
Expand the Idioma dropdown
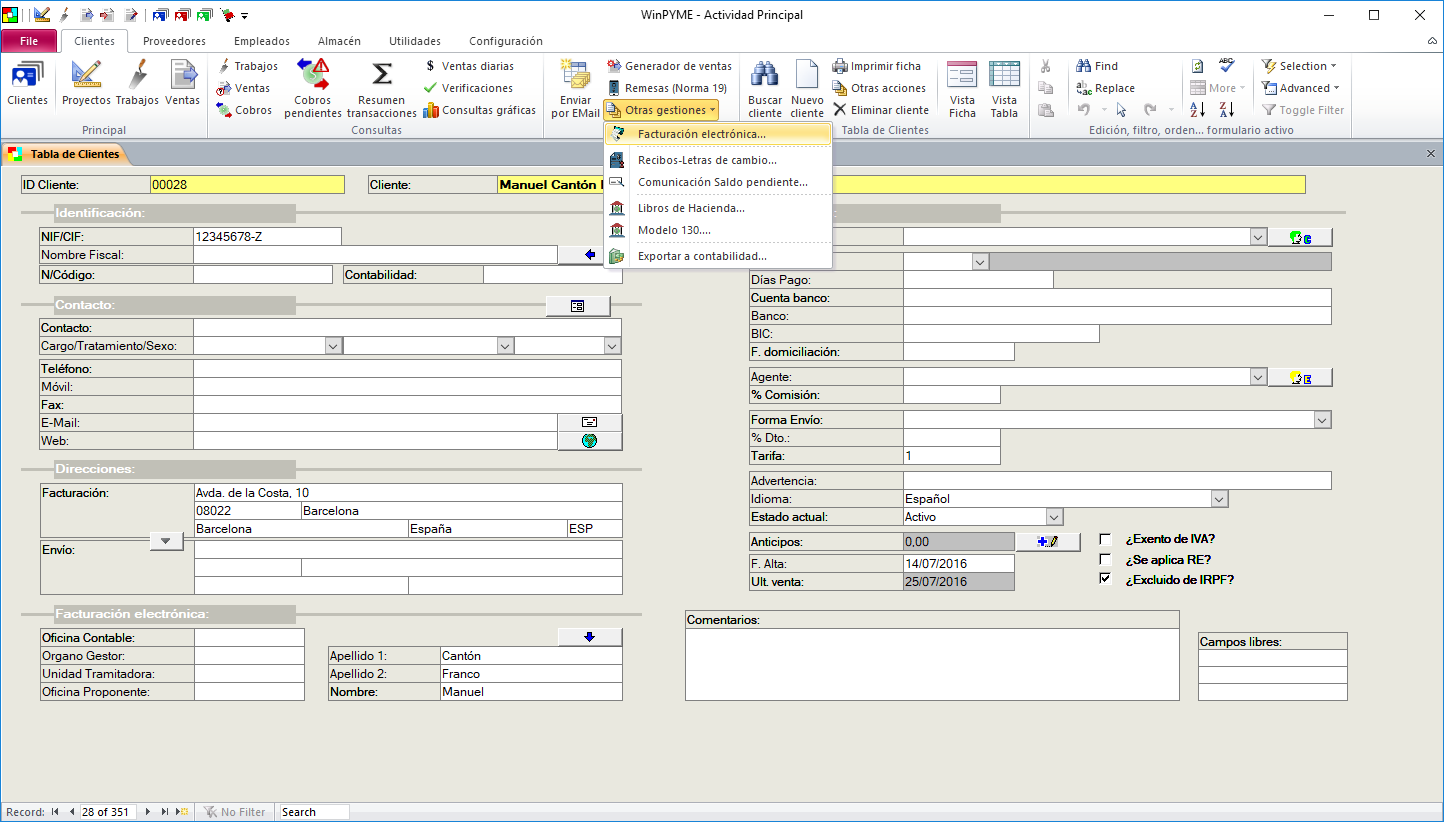(1218, 499)
